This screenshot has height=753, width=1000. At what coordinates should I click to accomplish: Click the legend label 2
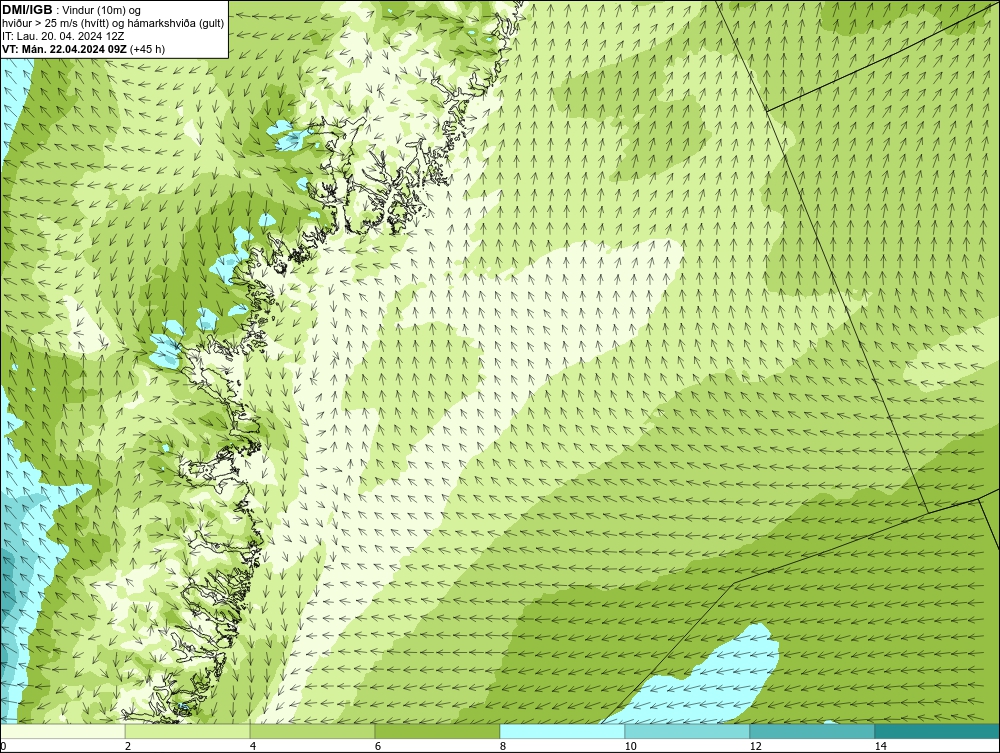click(128, 746)
